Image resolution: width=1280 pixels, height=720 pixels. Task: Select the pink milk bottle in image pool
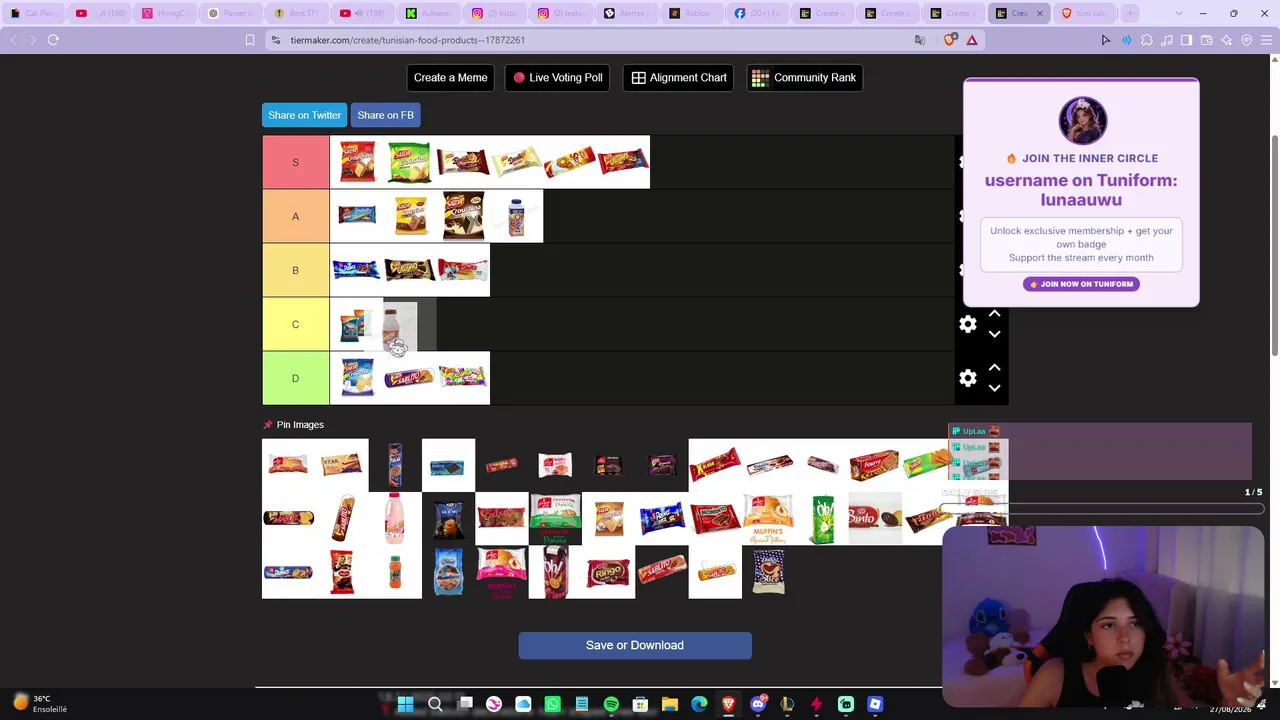point(395,518)
